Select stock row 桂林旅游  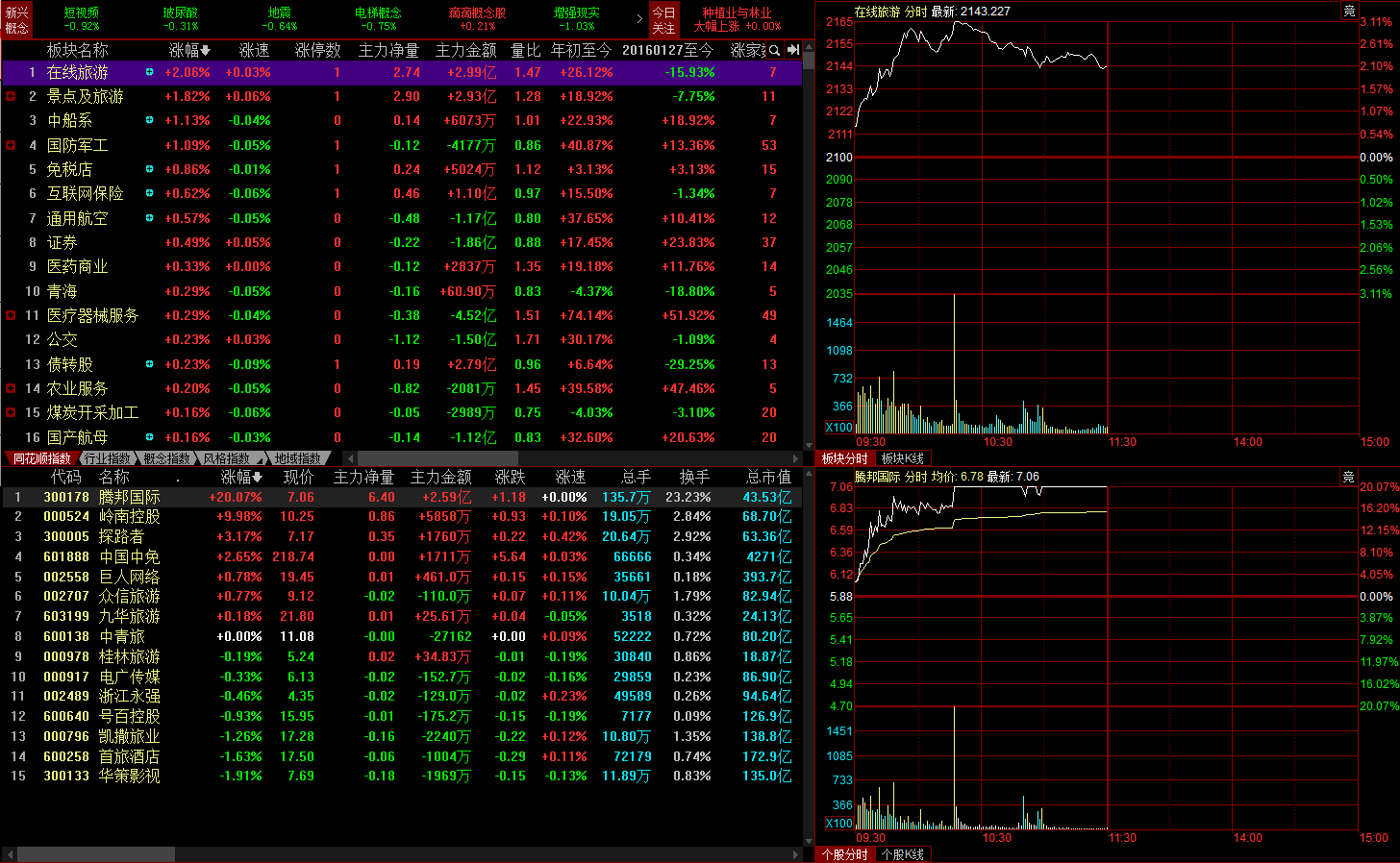tap(401, 656)
